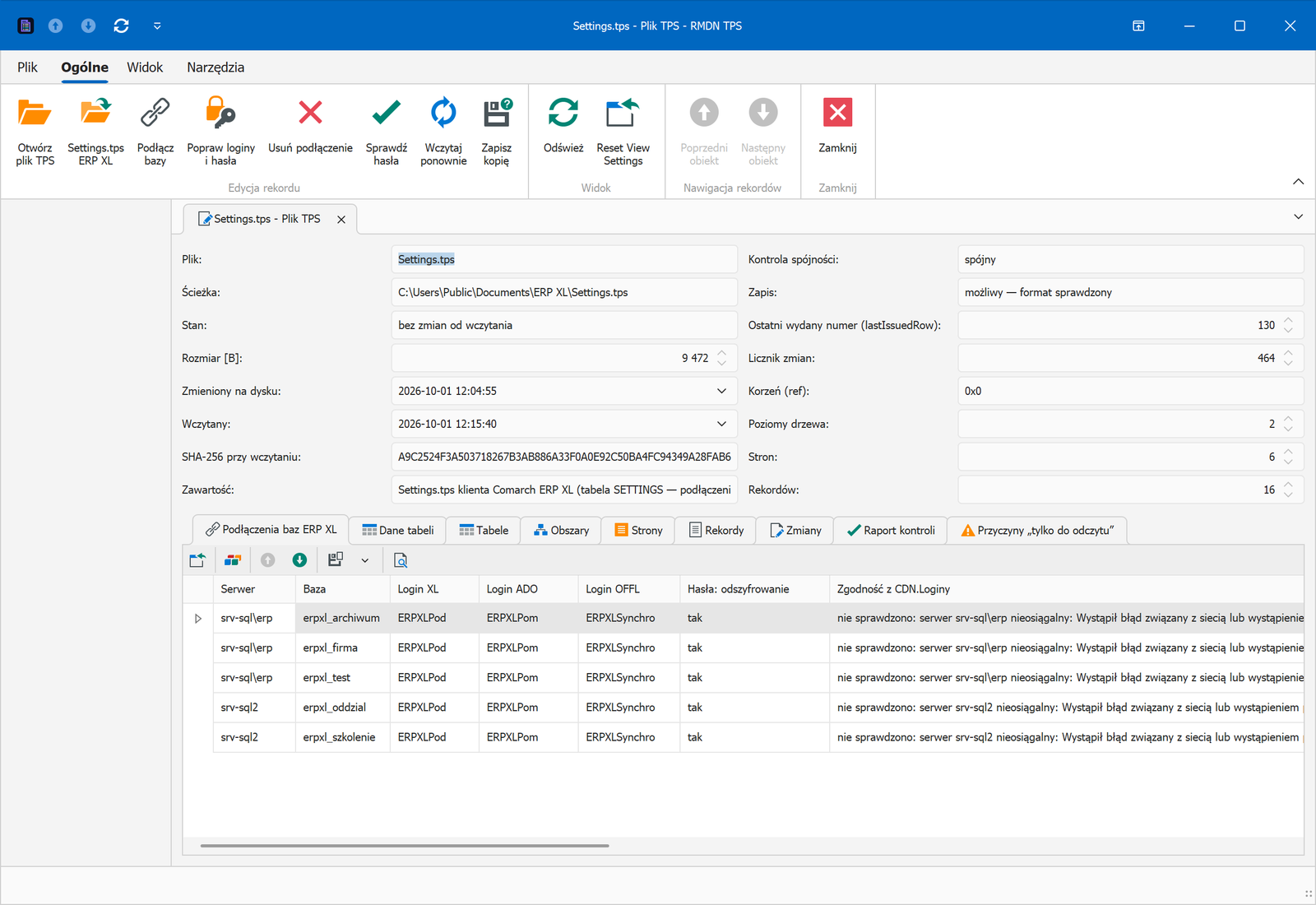The height and width of the screenshot is (905, 1316).
Task: Open the grid layout dropdown arrow
Action: point(365,560)
